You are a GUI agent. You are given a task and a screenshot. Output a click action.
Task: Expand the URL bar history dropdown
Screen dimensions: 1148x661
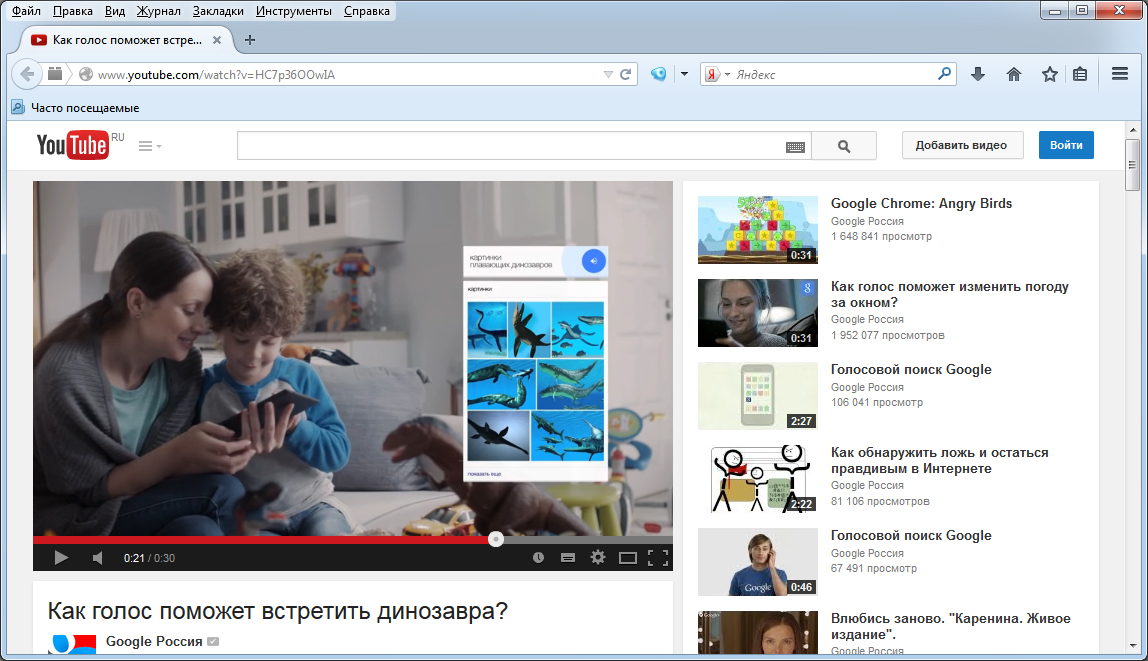pyautogui.click(x=608, y=75)
